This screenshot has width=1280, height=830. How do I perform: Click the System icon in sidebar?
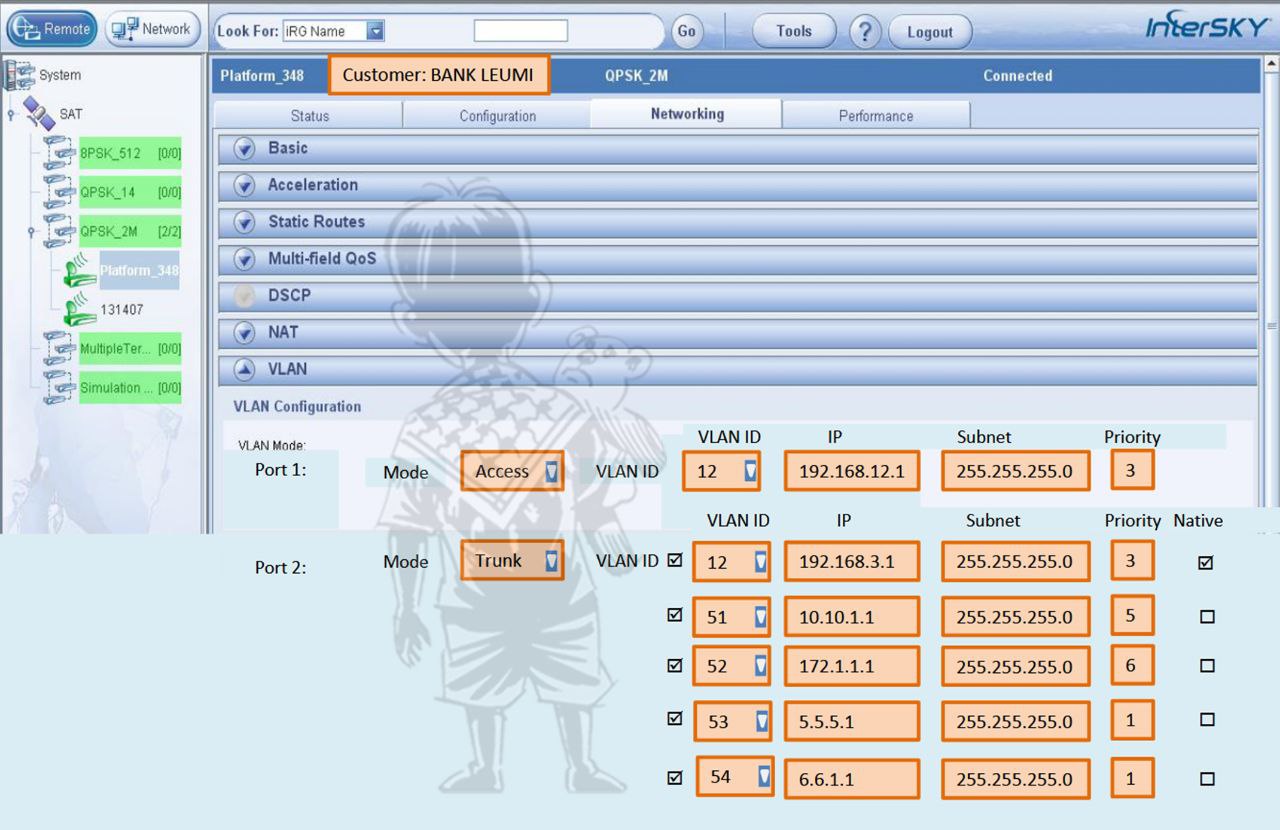pyautogui.click(x=20, y=75)
